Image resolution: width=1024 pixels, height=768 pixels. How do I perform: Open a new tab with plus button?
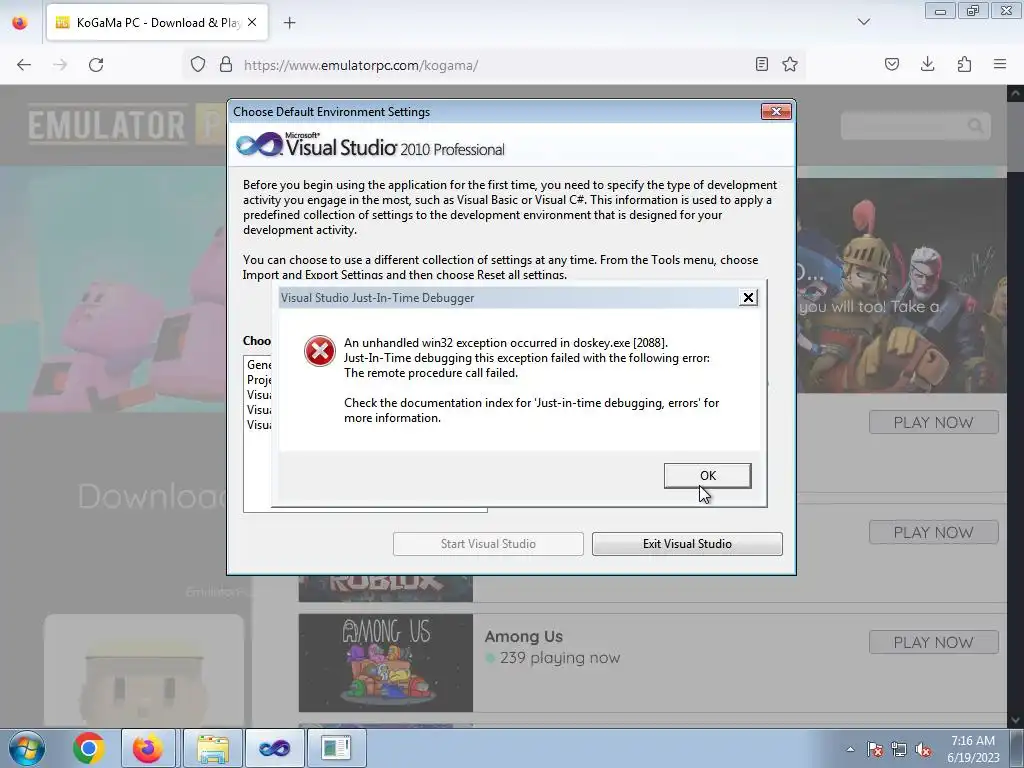pyautogui.click(x=289, y=23)
